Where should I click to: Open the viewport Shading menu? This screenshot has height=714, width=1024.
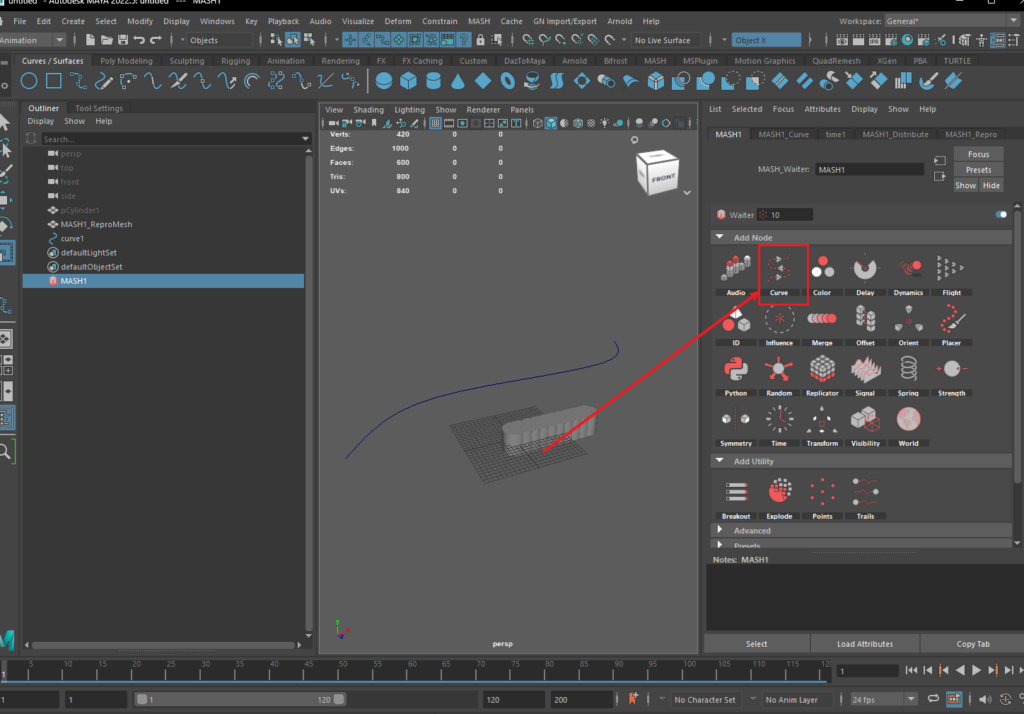pyautogui.click(x=368, y=110)
